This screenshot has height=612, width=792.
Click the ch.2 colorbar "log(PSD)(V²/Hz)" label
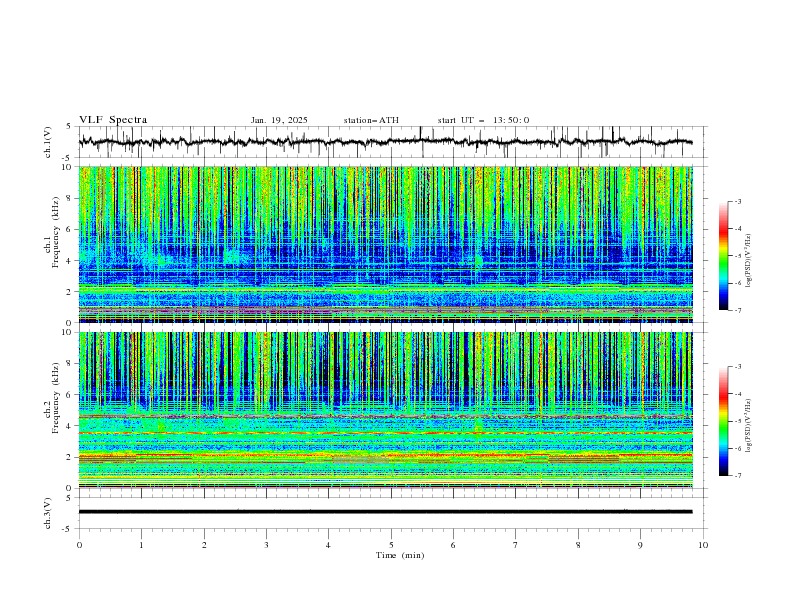coord(748,426)
